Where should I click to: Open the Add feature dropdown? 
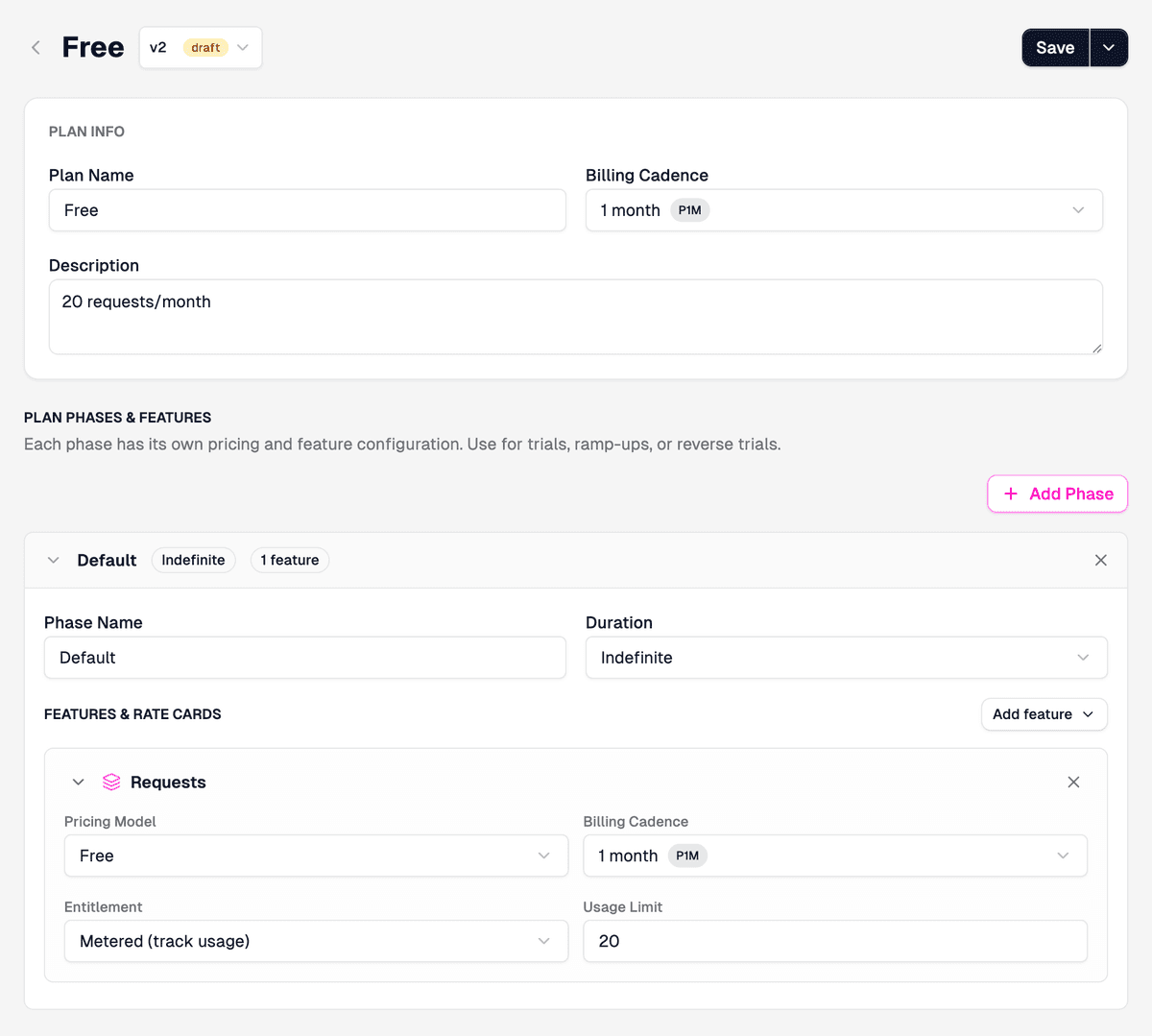1044,713
